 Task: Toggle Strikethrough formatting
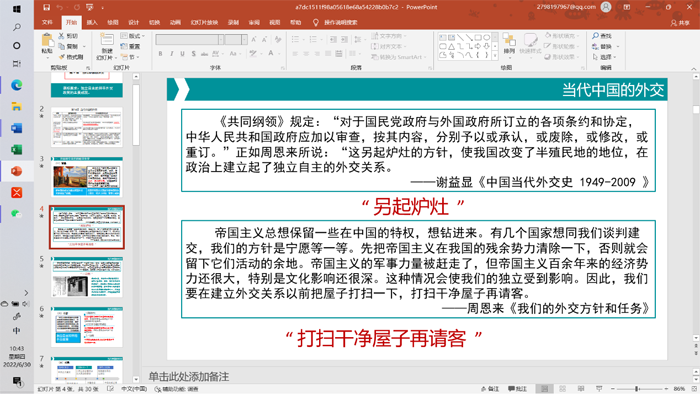(204, 54)
